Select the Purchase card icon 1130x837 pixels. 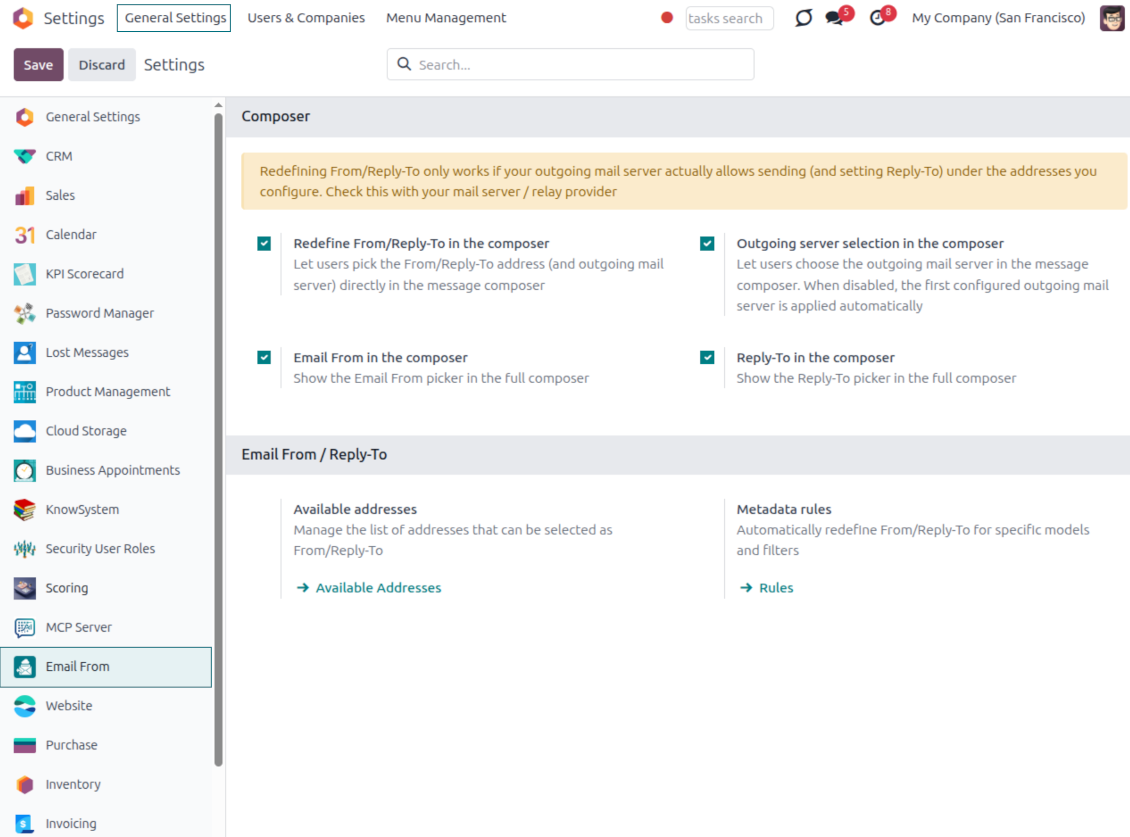(x=25, y=745)
